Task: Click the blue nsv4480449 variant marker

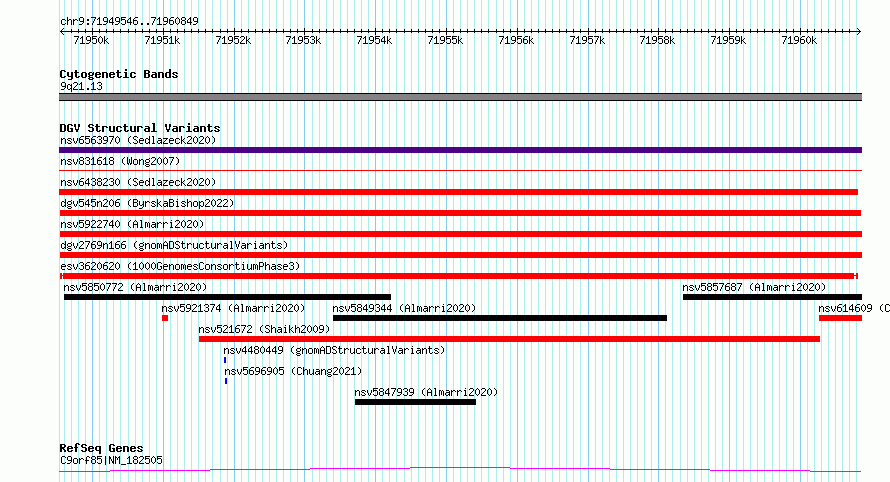Action: [225, 360]
